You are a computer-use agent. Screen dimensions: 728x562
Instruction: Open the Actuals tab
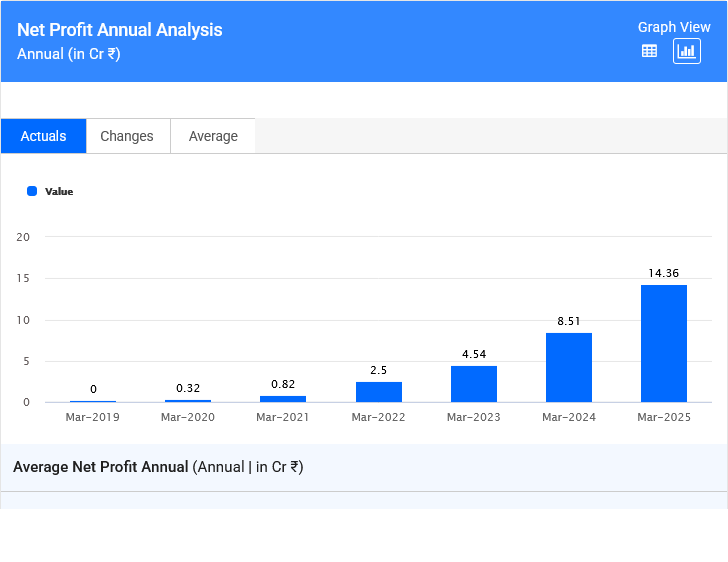(43, 136)
